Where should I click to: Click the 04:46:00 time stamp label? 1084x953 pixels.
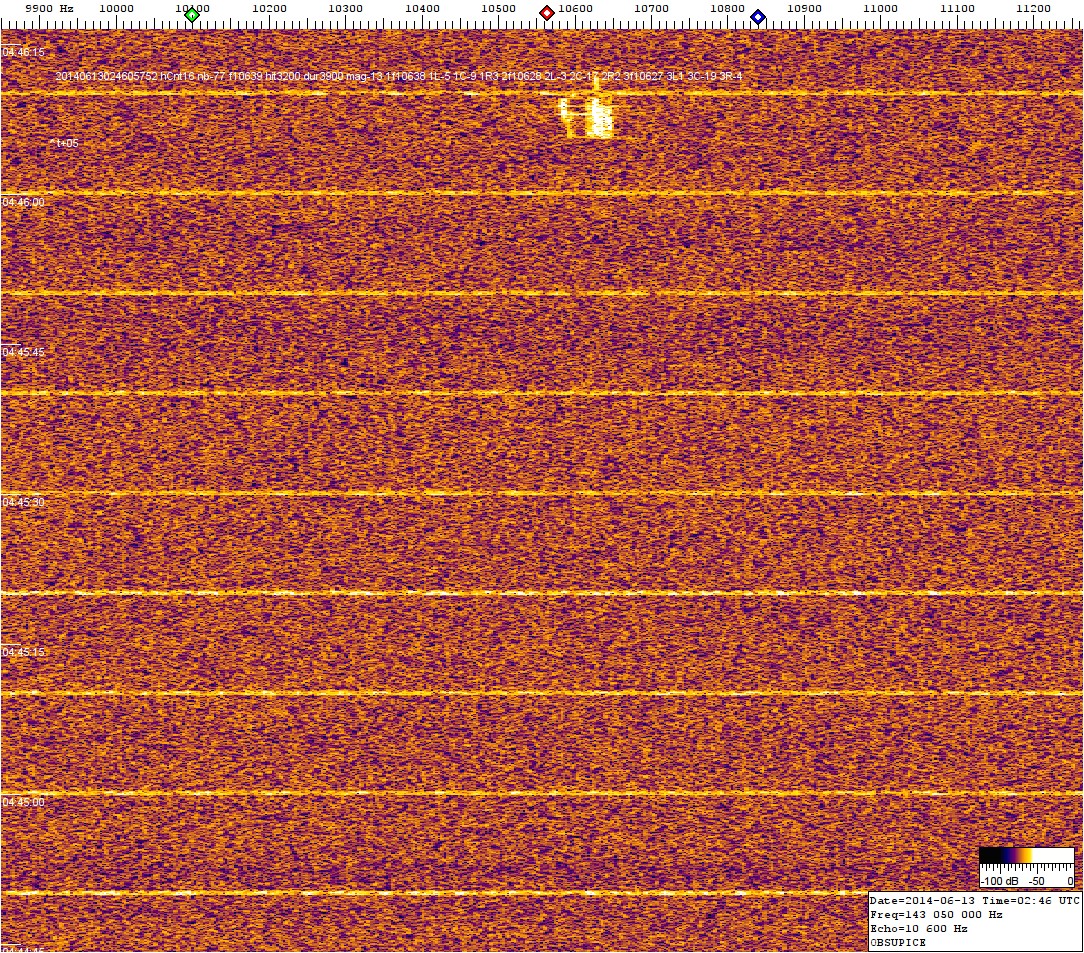tap(22, 202)
